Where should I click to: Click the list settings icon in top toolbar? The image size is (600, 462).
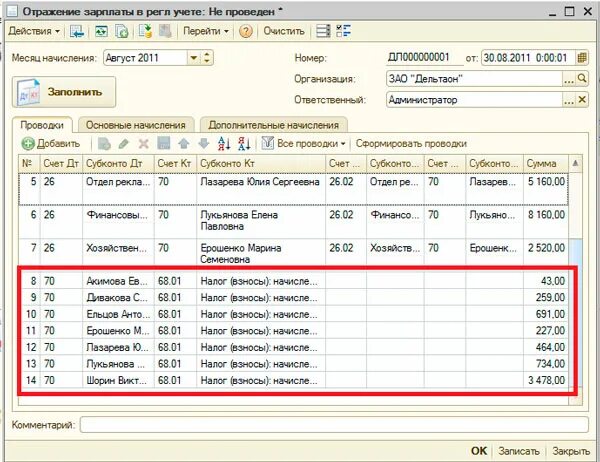pyautogui.click(x=323, y=31)
